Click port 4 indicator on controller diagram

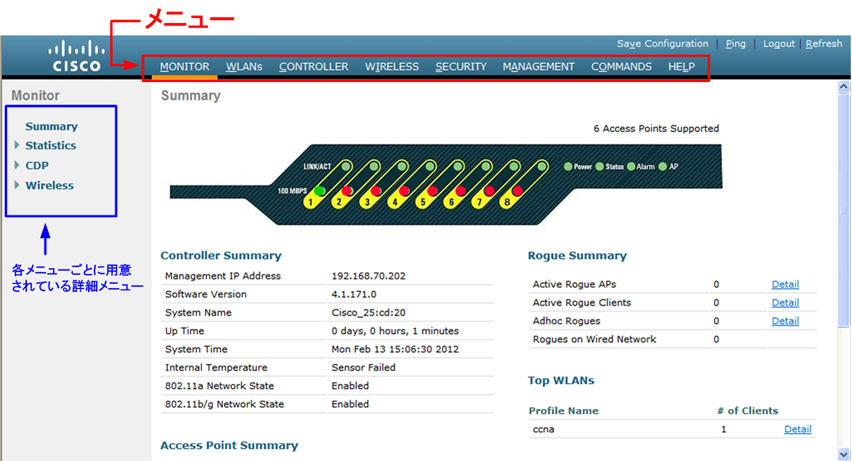tap(395, 201)
